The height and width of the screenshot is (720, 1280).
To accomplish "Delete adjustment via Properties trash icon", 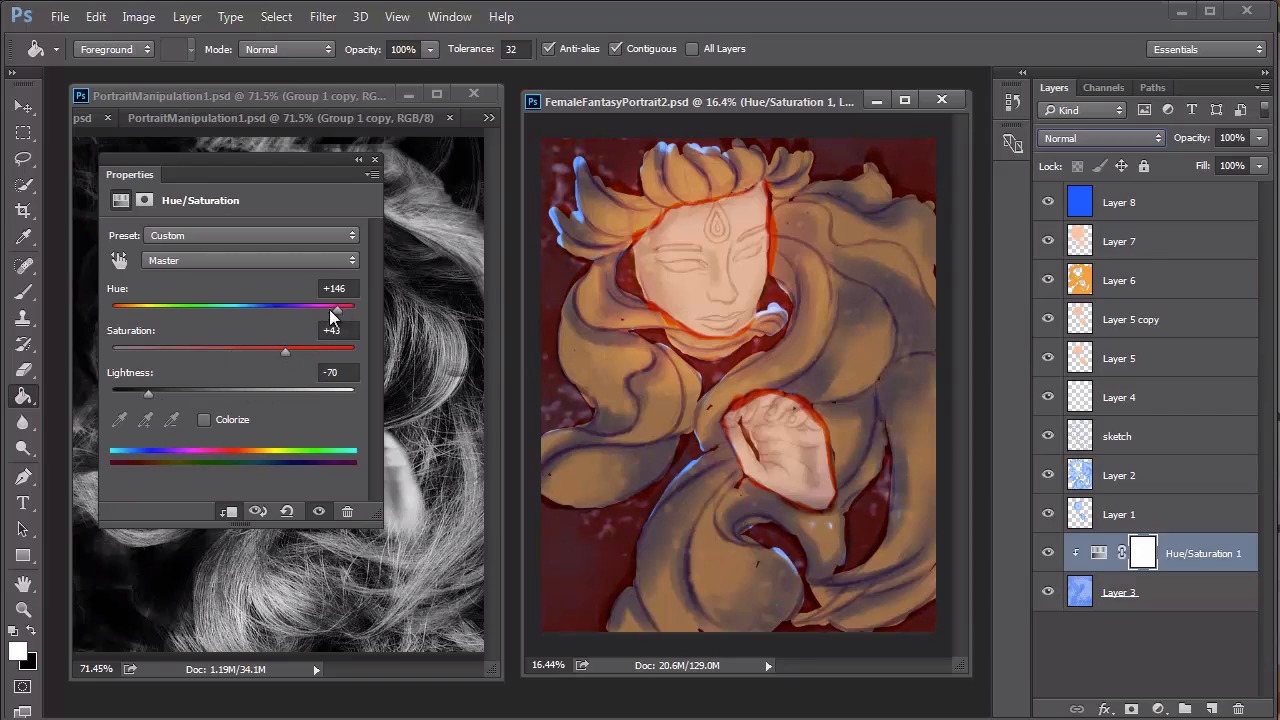I will click(347, 512).
